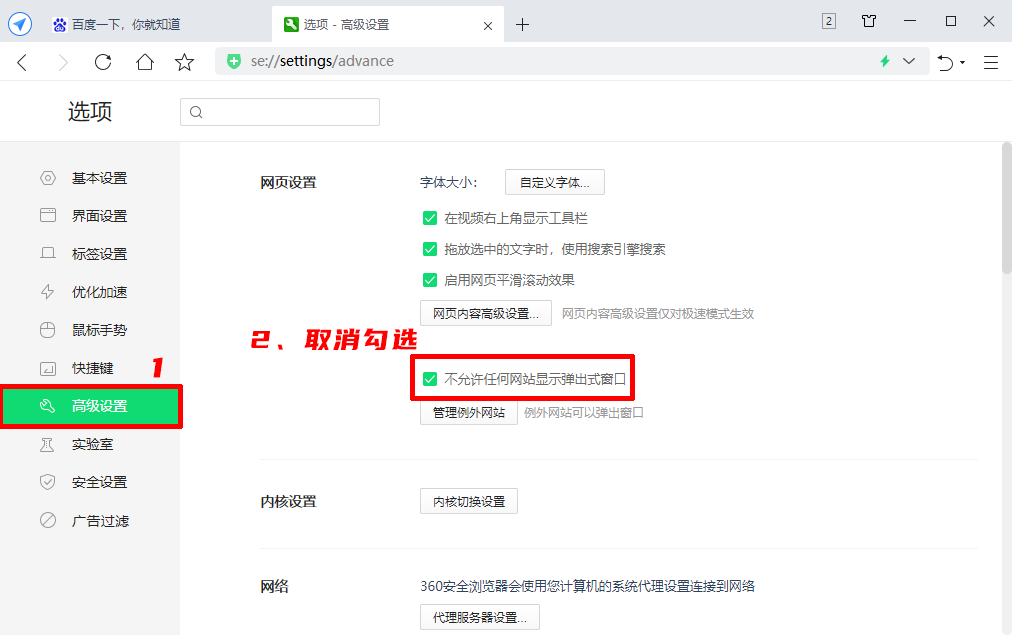Click the browser back arrow
Viewport: 1012px width, 635px height.
click(x=22, y=62)
